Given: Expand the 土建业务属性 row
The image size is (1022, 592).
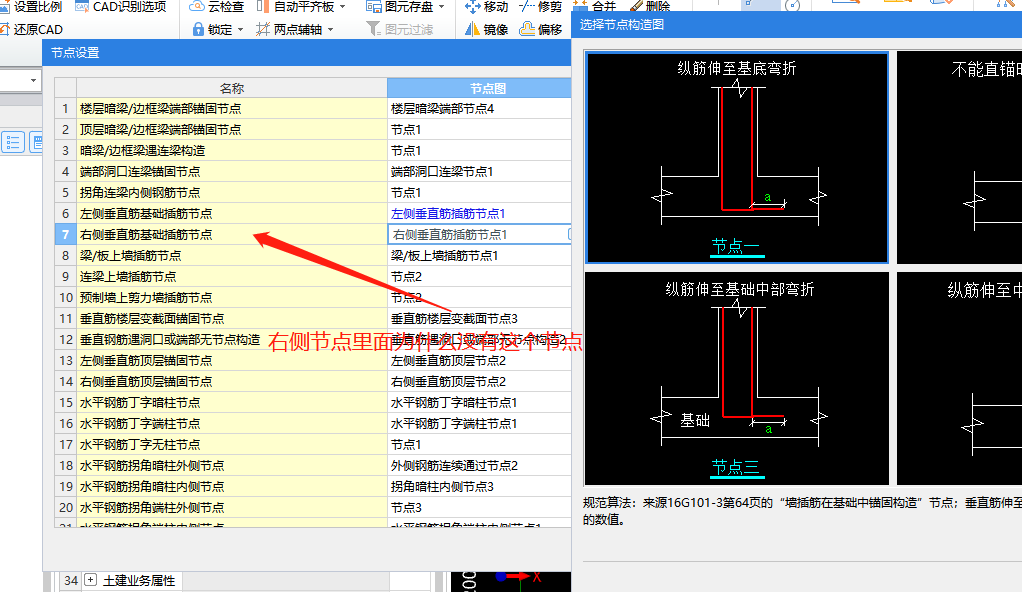Looking at the screenshot, I should click(91, 580).
